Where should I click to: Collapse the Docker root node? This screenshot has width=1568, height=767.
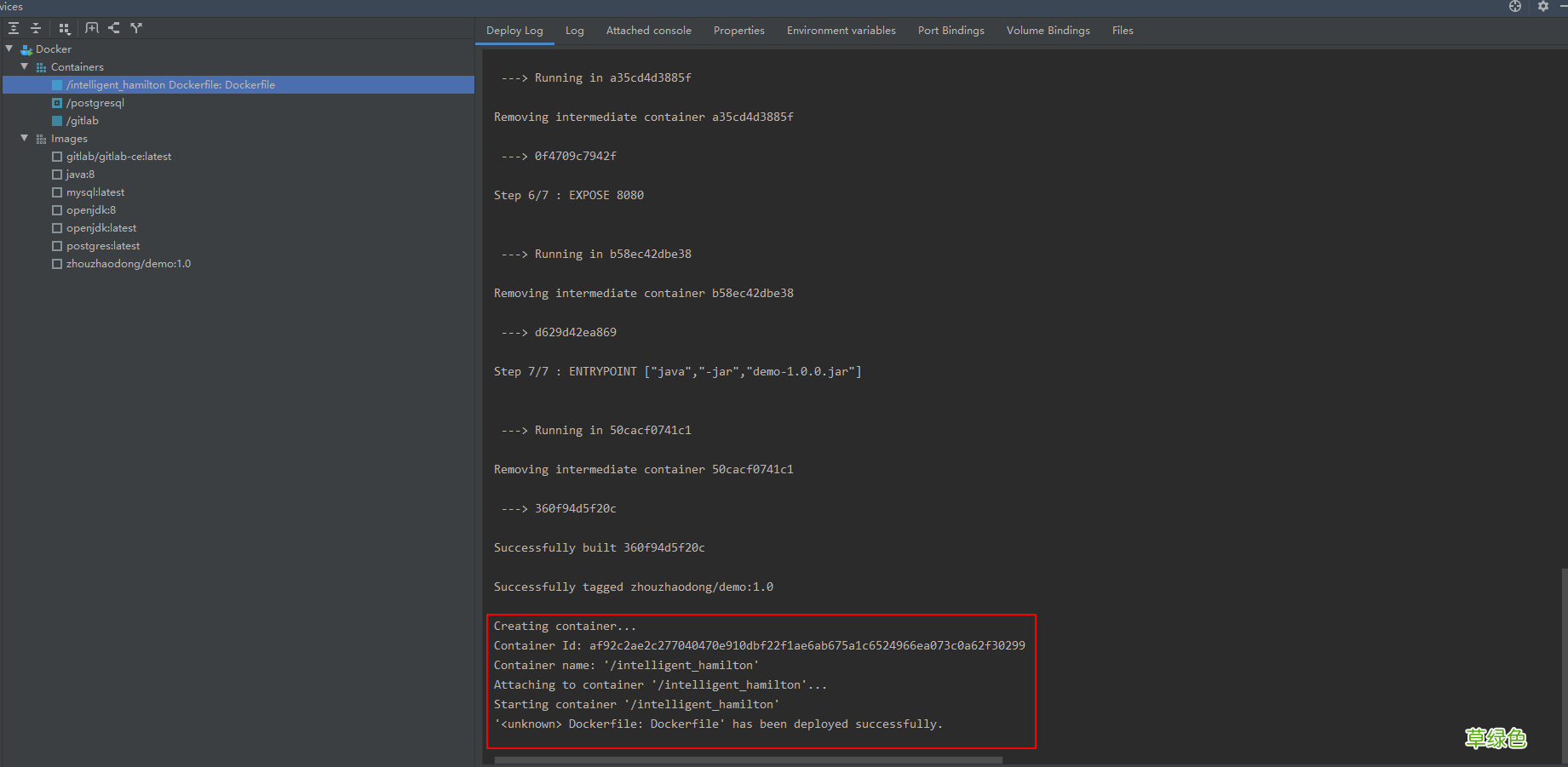click(x=9, y=49)
